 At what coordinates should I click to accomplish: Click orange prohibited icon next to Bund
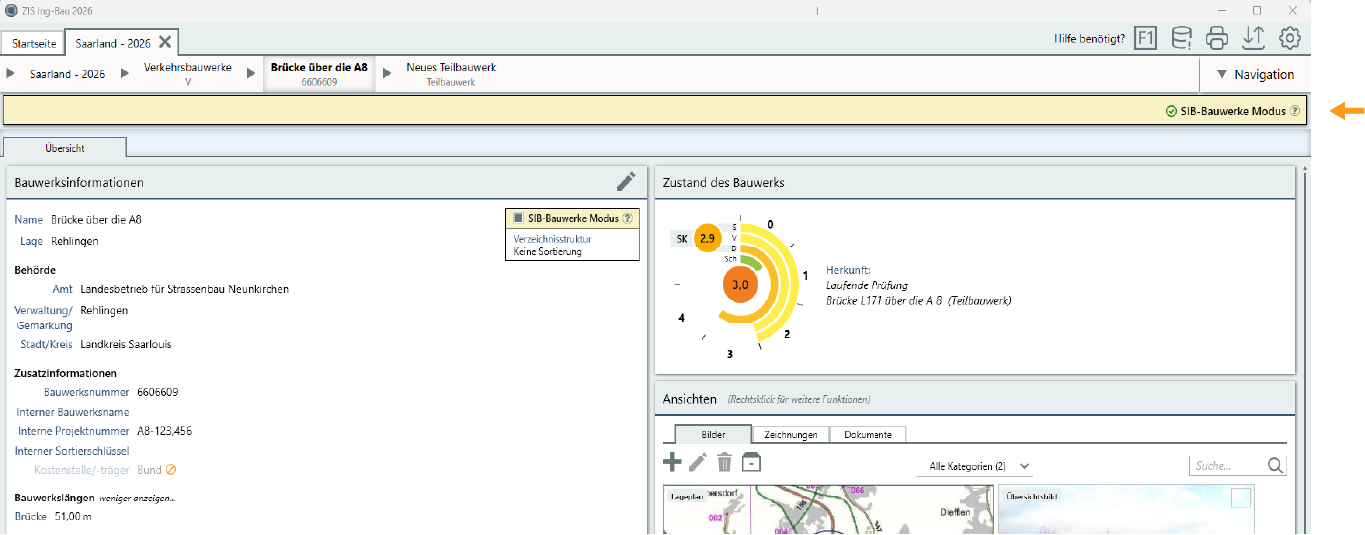(x=171, y=470)
